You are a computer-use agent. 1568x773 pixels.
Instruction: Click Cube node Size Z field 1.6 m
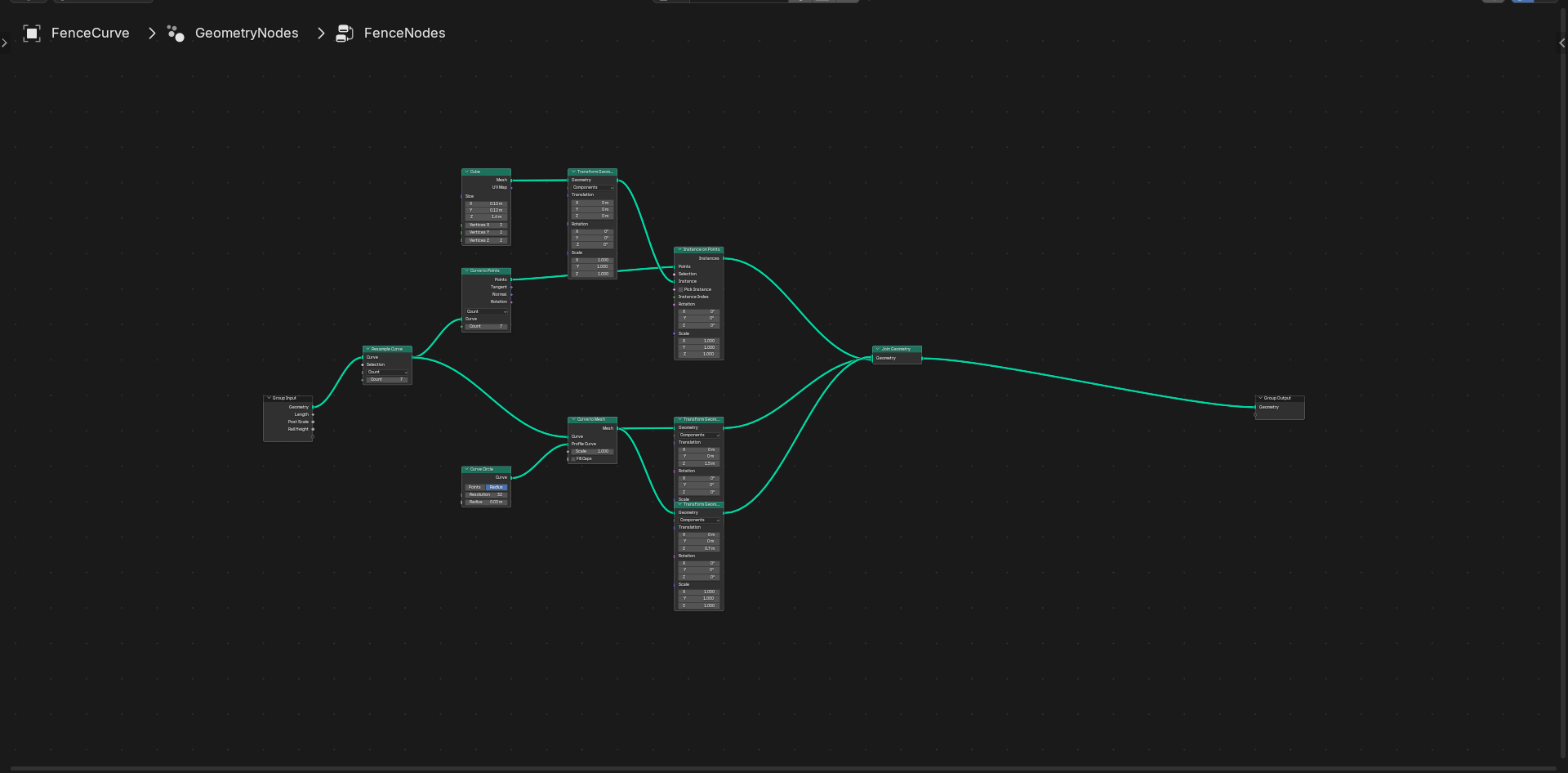487,217
